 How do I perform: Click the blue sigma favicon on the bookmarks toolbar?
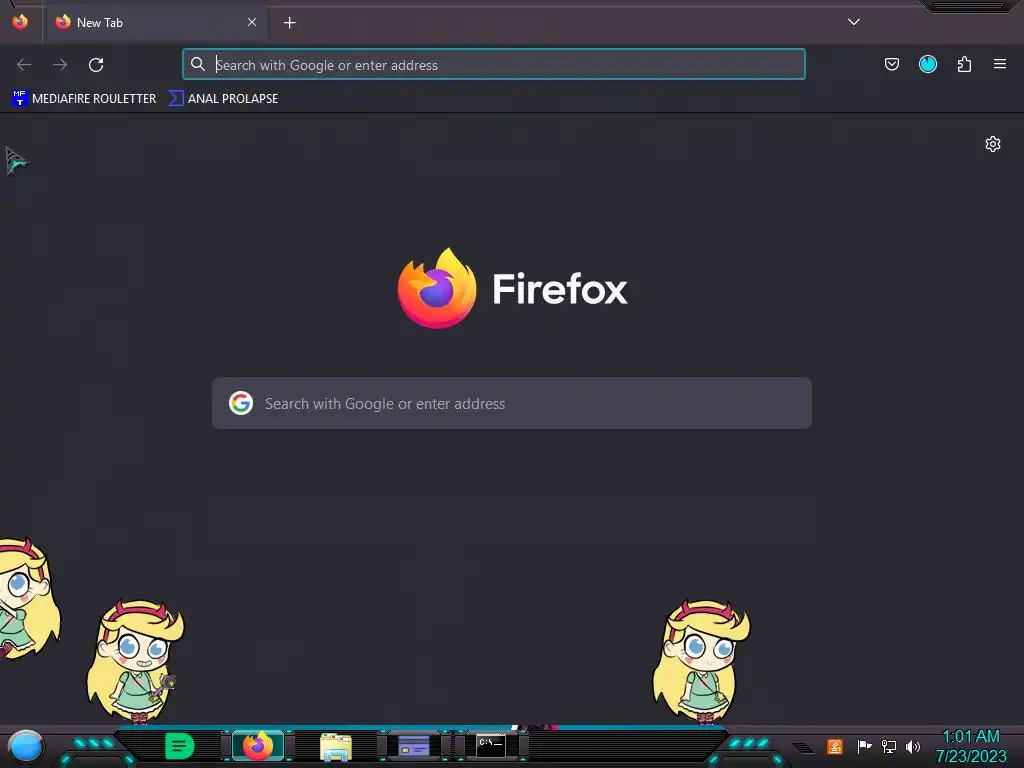click(x=176, y=98)
